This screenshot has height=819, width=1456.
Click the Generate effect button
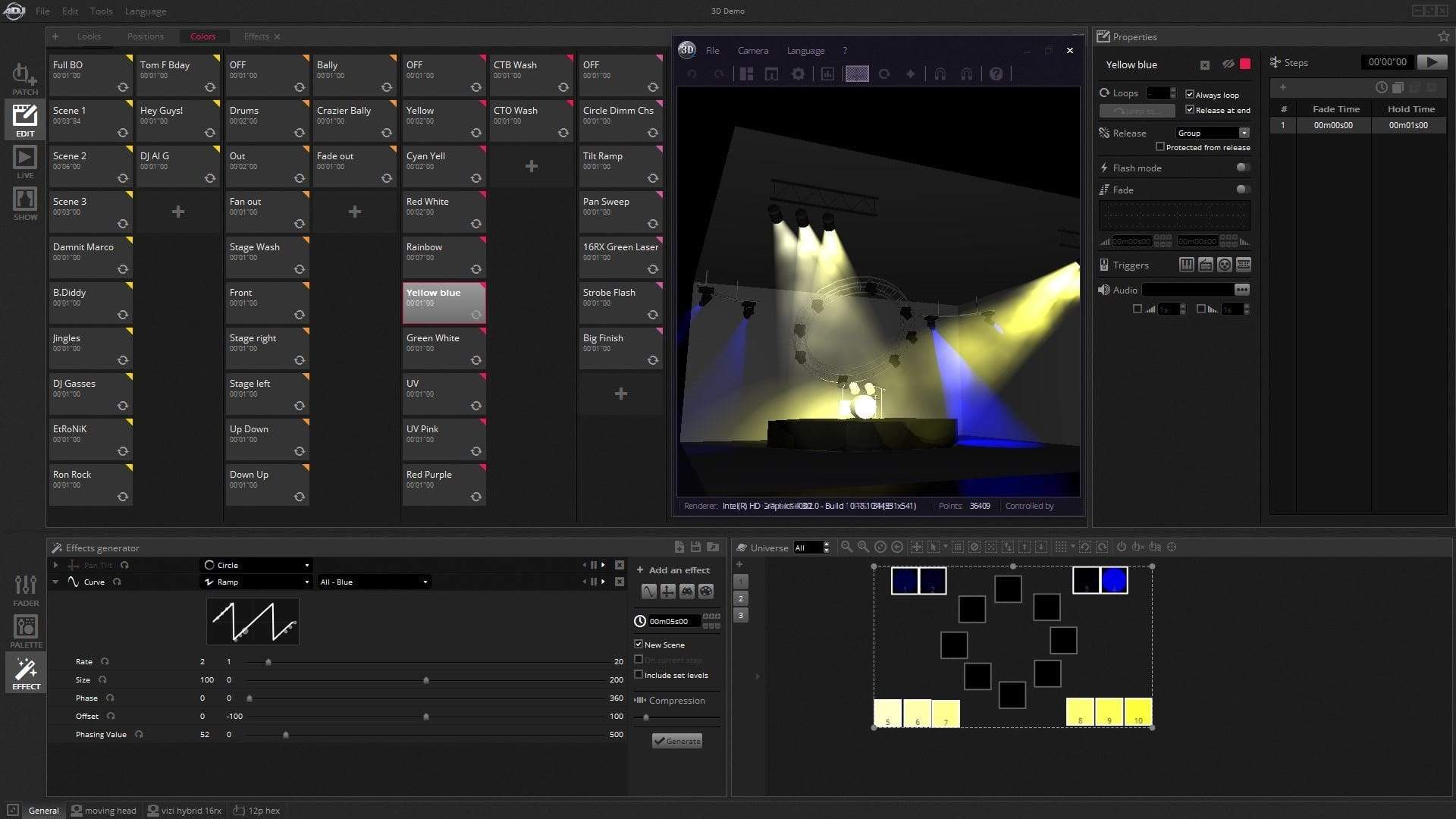click(x=677, y=741)
